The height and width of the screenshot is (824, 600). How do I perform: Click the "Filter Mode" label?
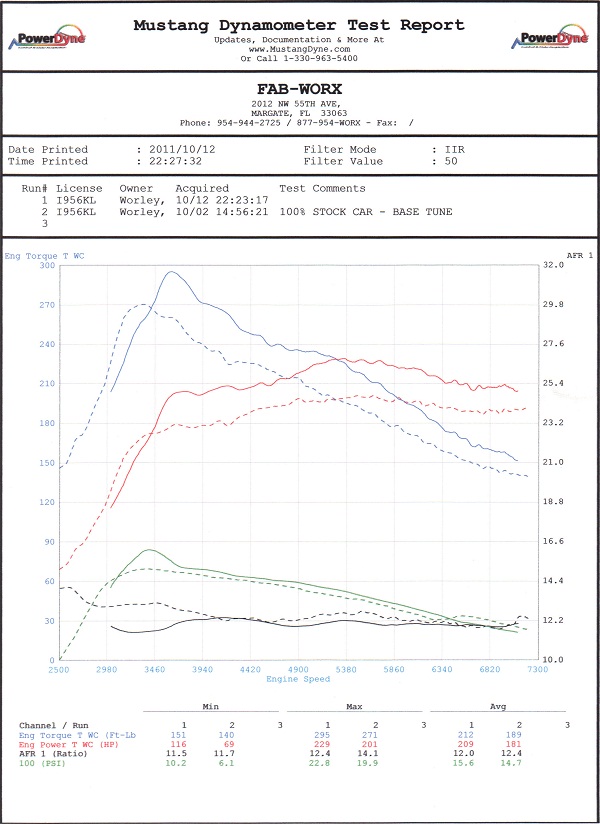pyautogui.click(x=340, y=150)
